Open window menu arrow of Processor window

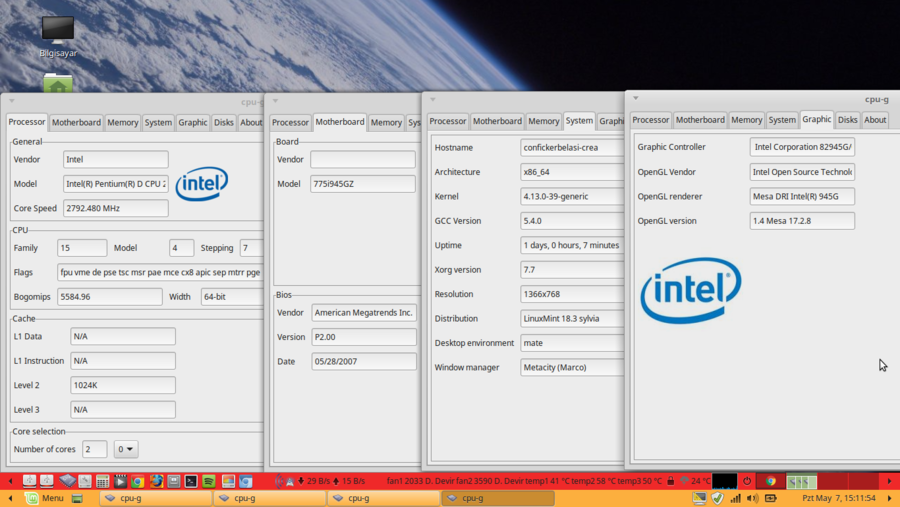pos(11,100)
